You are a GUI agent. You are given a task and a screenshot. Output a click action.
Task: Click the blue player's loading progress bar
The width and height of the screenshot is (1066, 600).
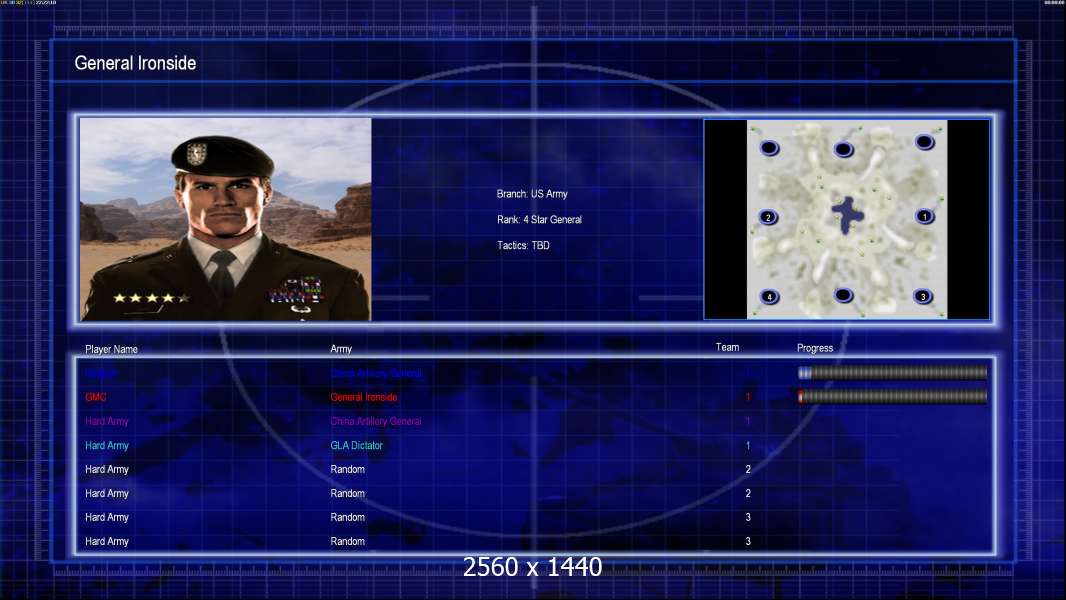pyautogui.click(x=892, y=372)
